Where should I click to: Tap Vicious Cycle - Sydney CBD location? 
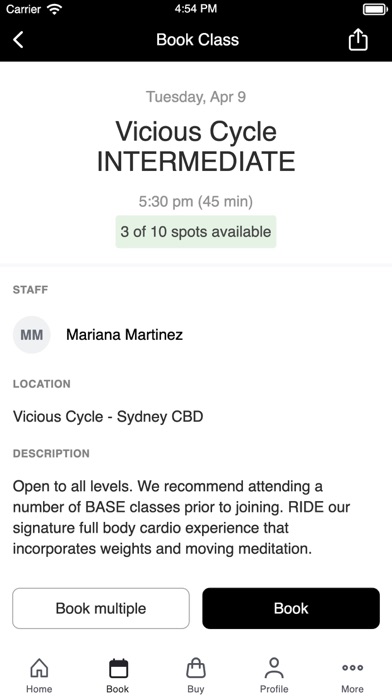[x=108, y=417]
